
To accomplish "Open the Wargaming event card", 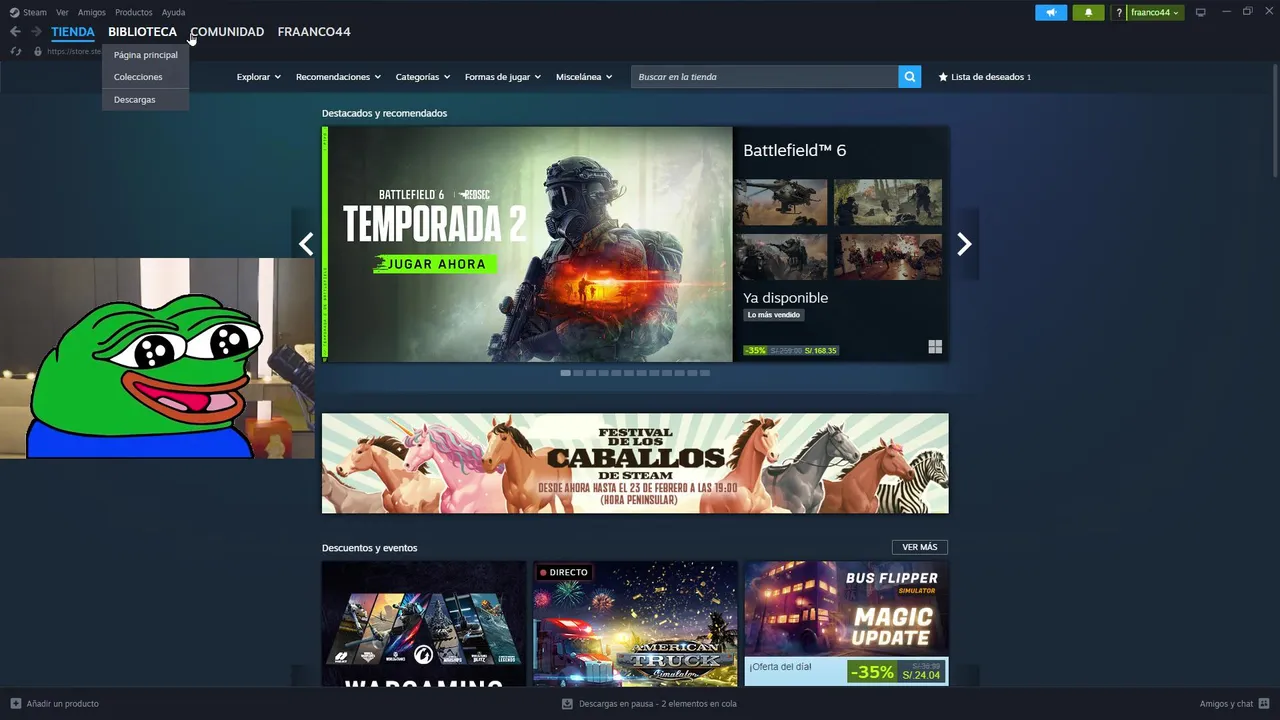I will click(x=424, y=624).
